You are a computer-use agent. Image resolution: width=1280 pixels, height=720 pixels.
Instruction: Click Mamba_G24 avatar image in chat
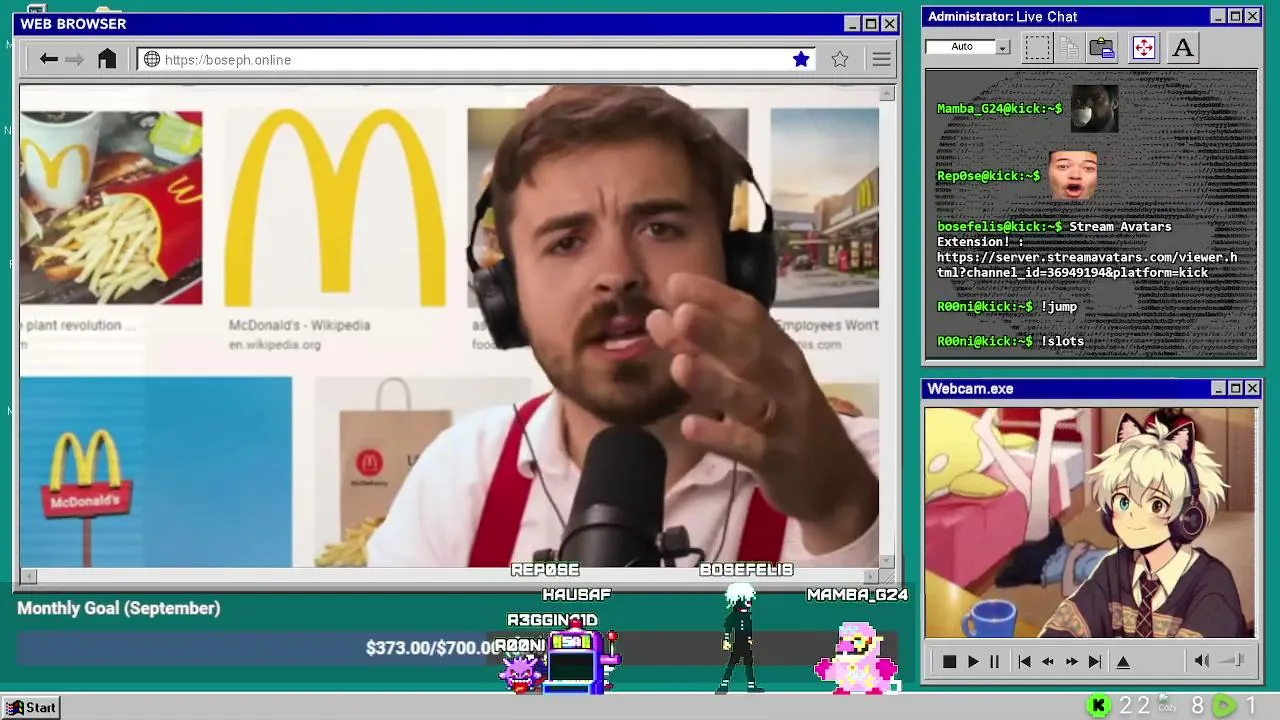[x=1094, y=108]
